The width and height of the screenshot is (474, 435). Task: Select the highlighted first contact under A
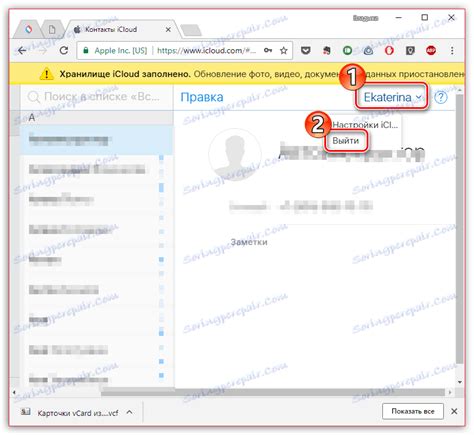[97, 140]
